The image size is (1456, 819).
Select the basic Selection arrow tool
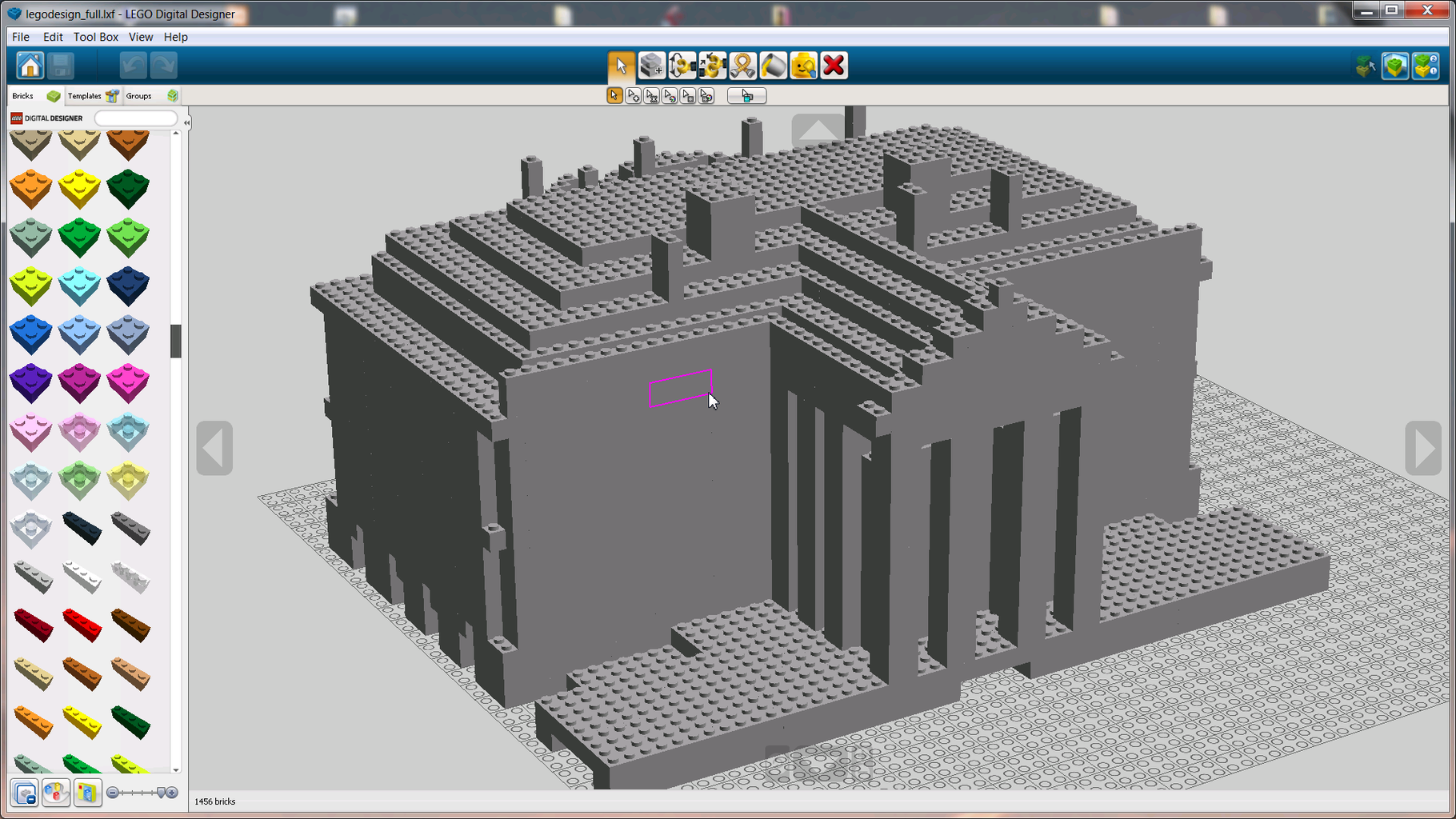(614, 95)
